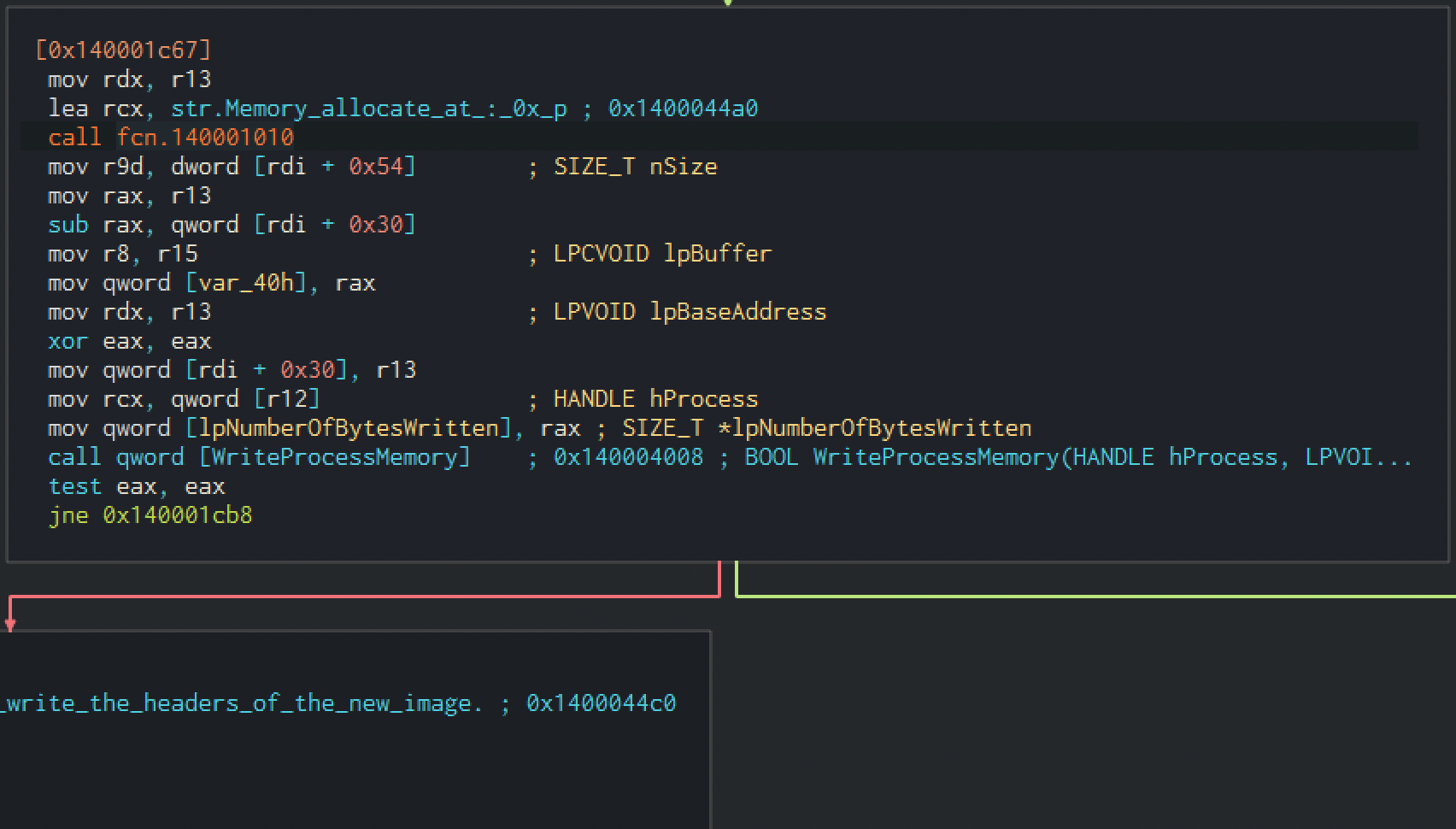Follow jne jump to 0x140001cb8
The width and height of the screenshot is (1456, 829).
[178, 515]
